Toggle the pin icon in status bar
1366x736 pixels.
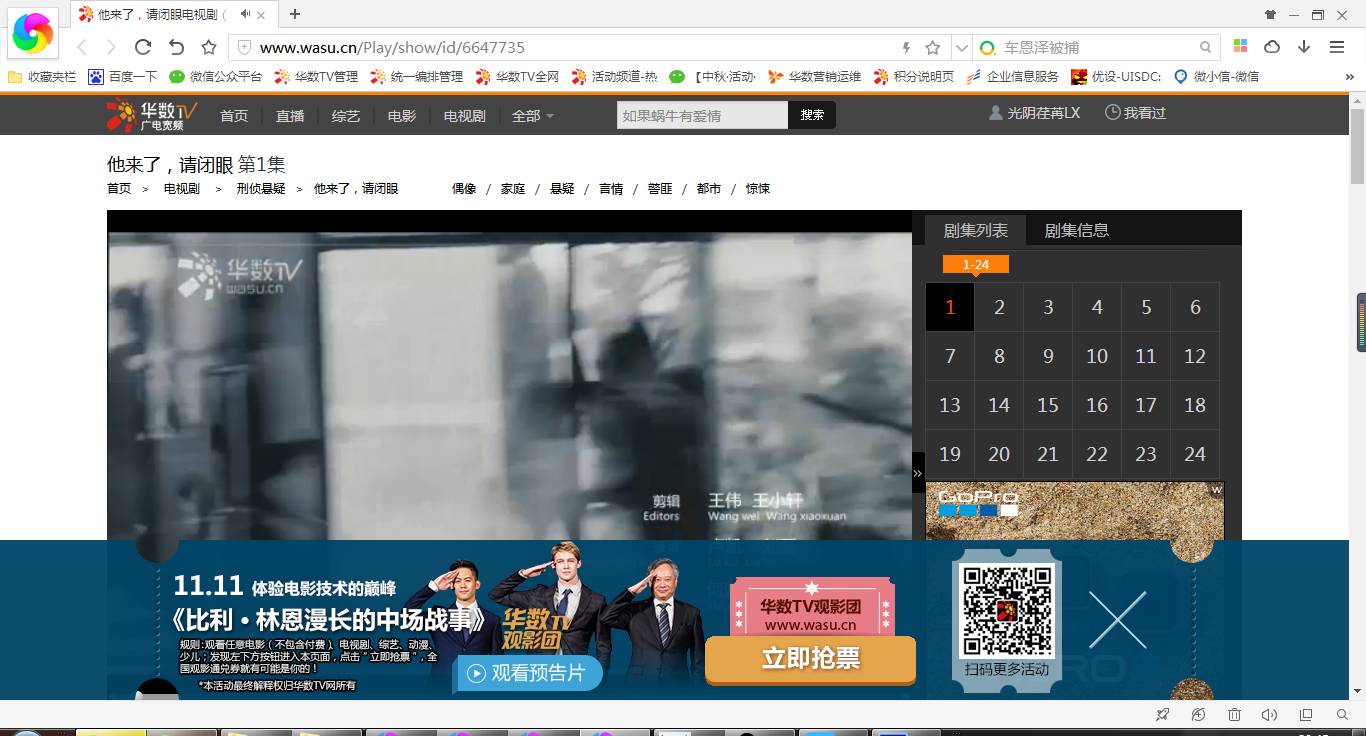(x=1162, y=715)
